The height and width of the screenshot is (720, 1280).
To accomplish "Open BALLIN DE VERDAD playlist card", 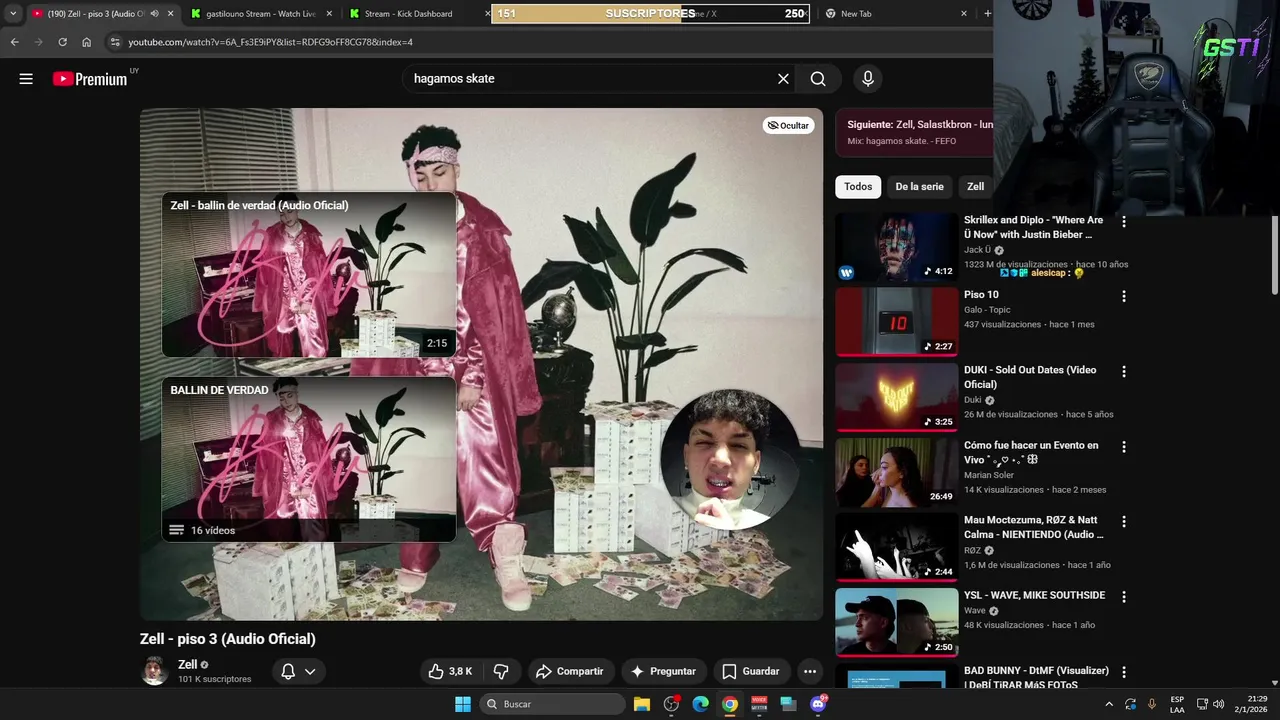I will point(309,459).
